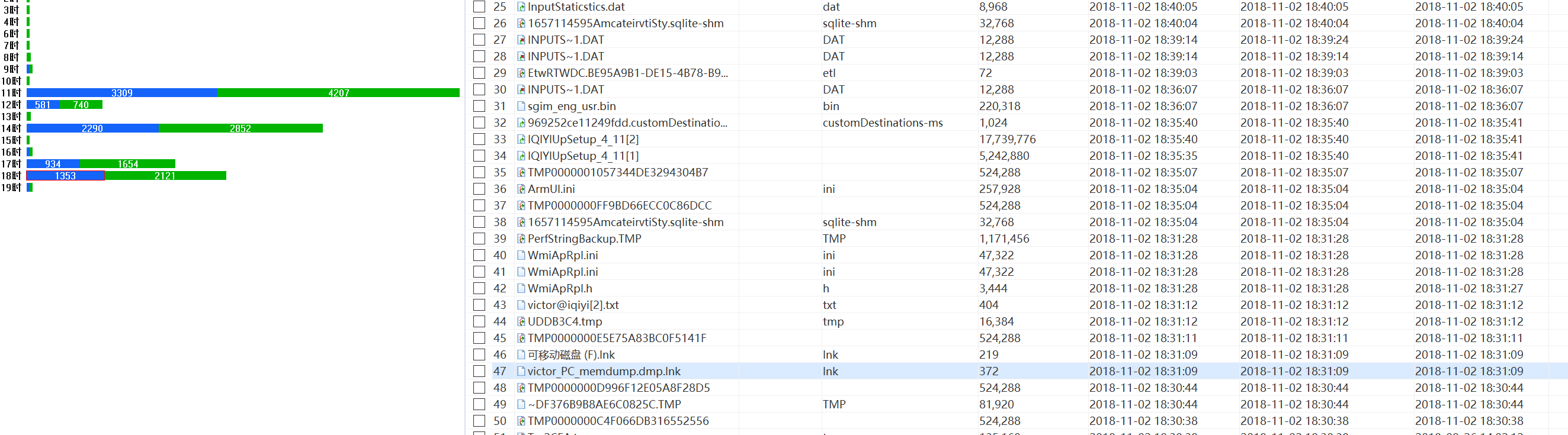Select checkbox for row 33

coord(479,139)
